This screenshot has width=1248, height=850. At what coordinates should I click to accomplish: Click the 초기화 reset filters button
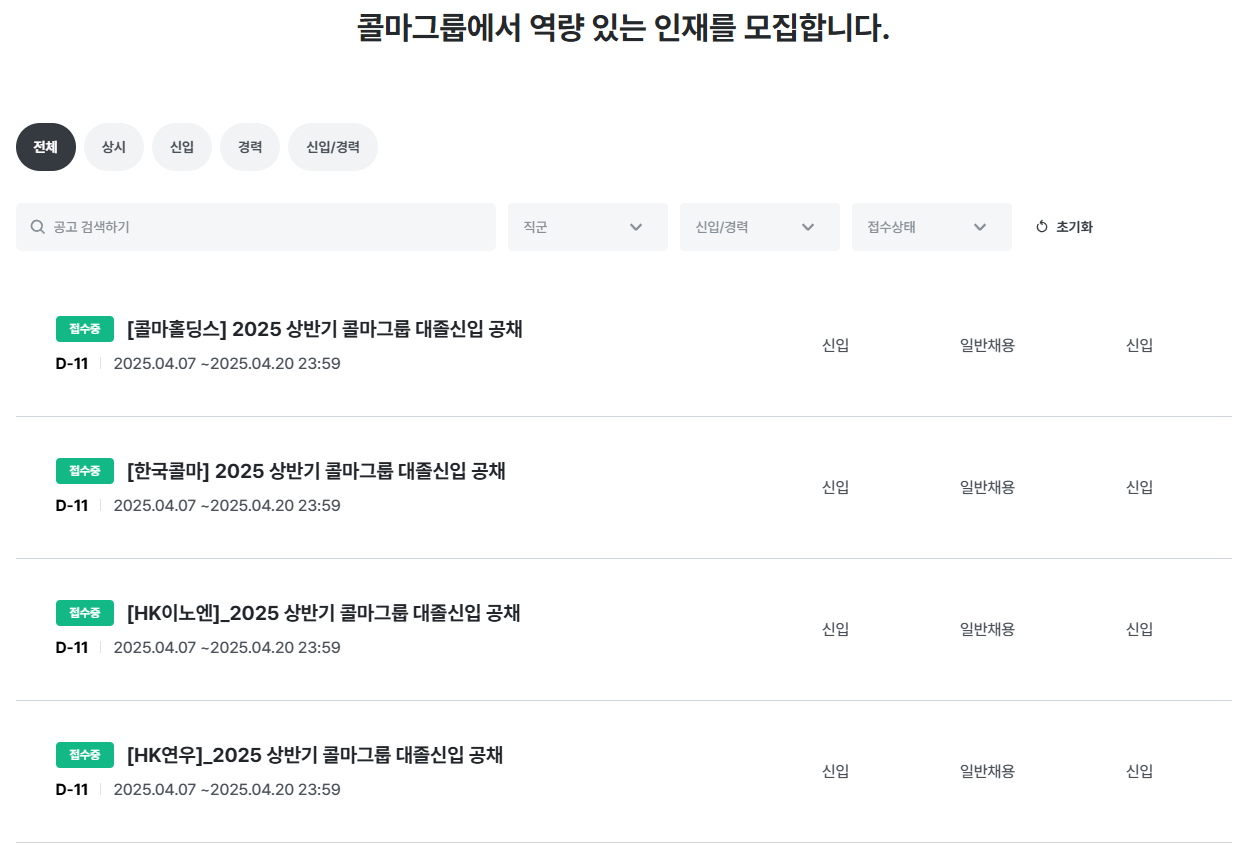click(1073, 227)
